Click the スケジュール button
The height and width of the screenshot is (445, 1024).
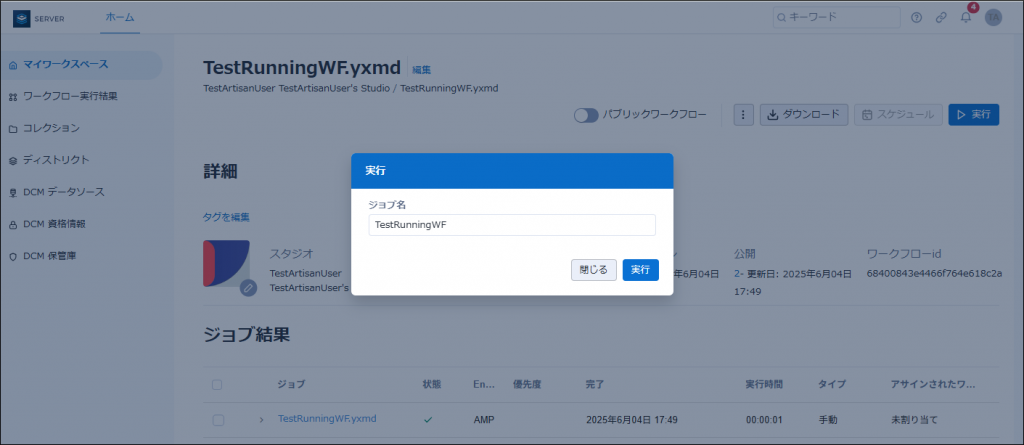tap(899, 114)
